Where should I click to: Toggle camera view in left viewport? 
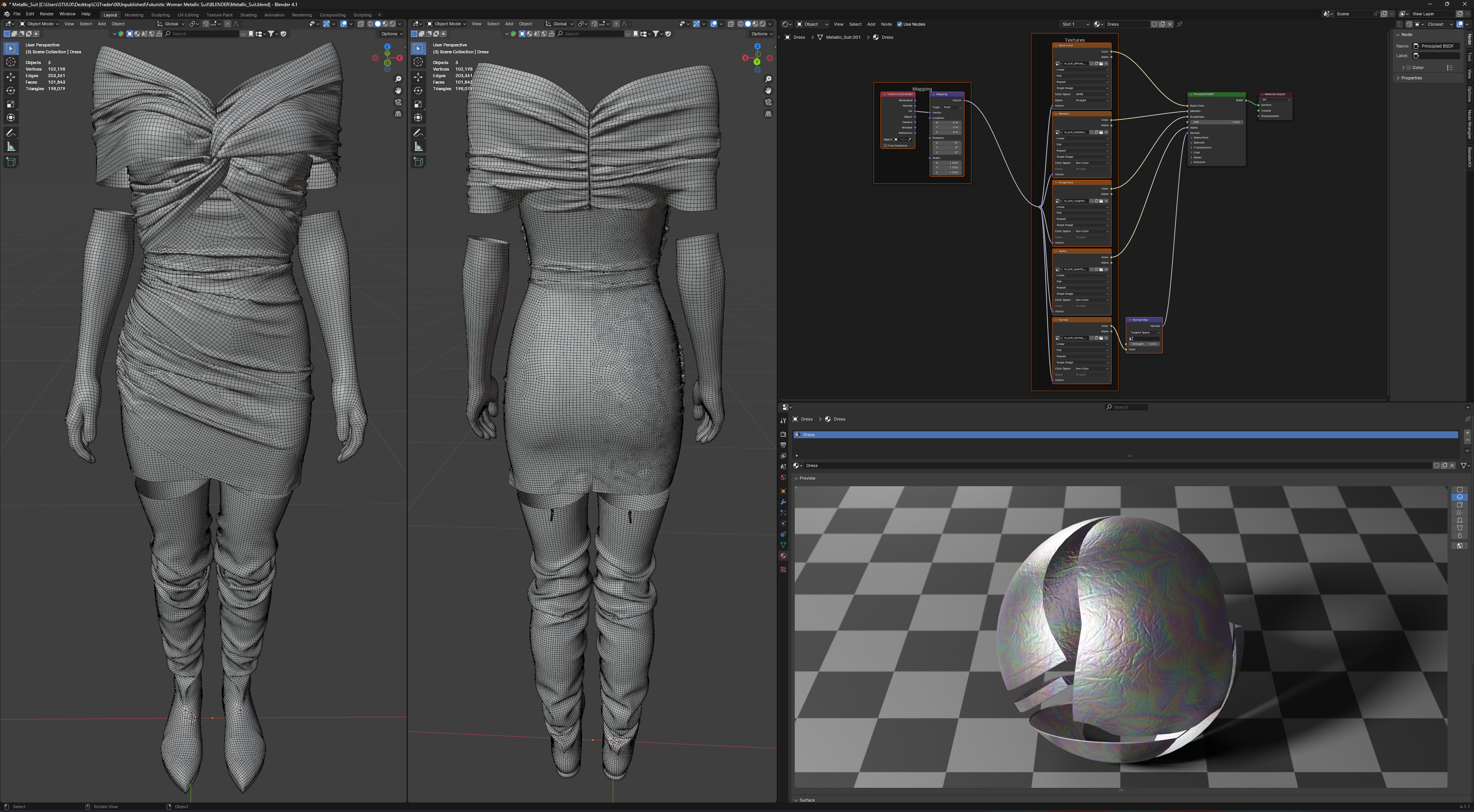(398, 102)
